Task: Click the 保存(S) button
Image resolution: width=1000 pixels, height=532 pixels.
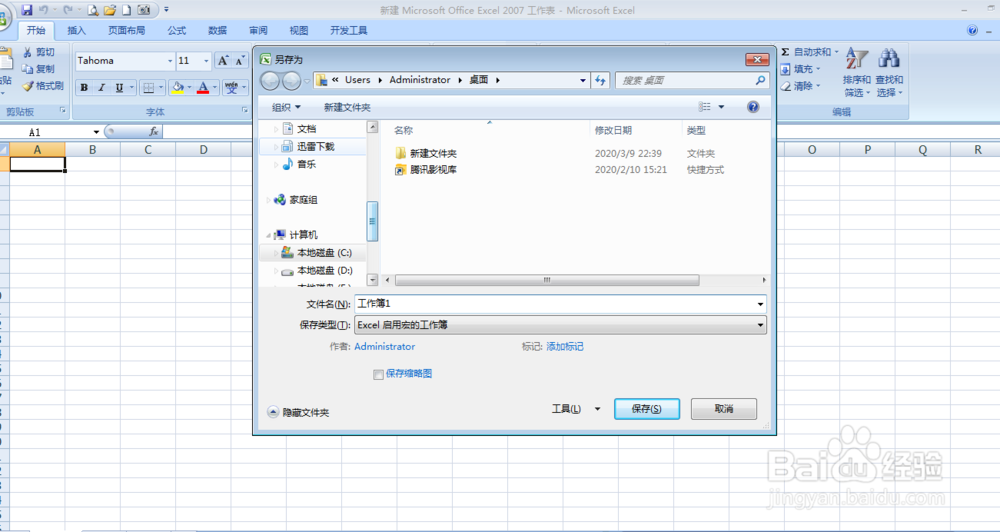Action: coord(647,409)
